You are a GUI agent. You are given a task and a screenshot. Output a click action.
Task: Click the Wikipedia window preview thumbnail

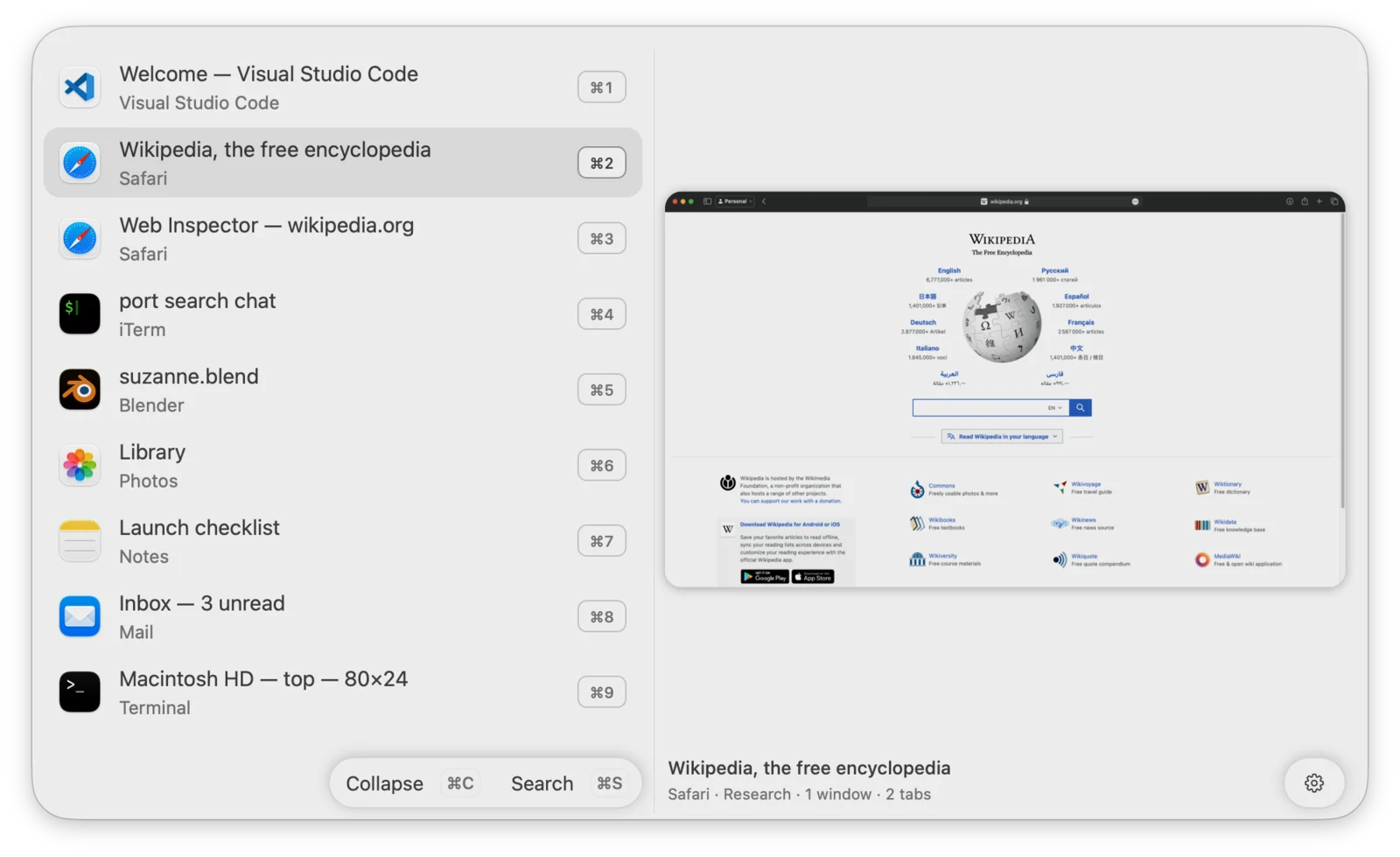click(x=1004, y=390)
